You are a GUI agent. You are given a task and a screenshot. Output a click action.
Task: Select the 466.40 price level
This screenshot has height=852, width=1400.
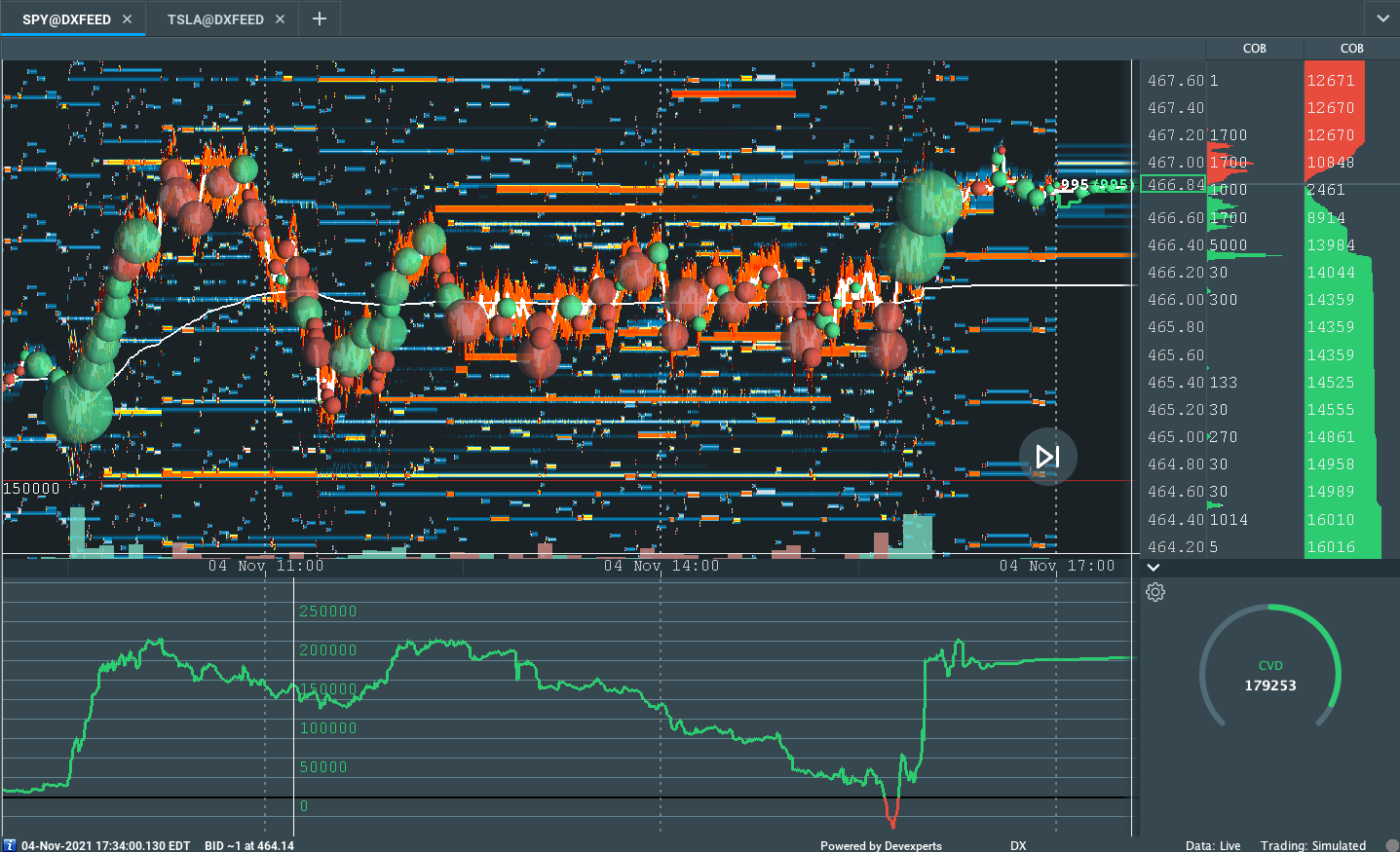pyautogui.click(x=1175, y=245)
